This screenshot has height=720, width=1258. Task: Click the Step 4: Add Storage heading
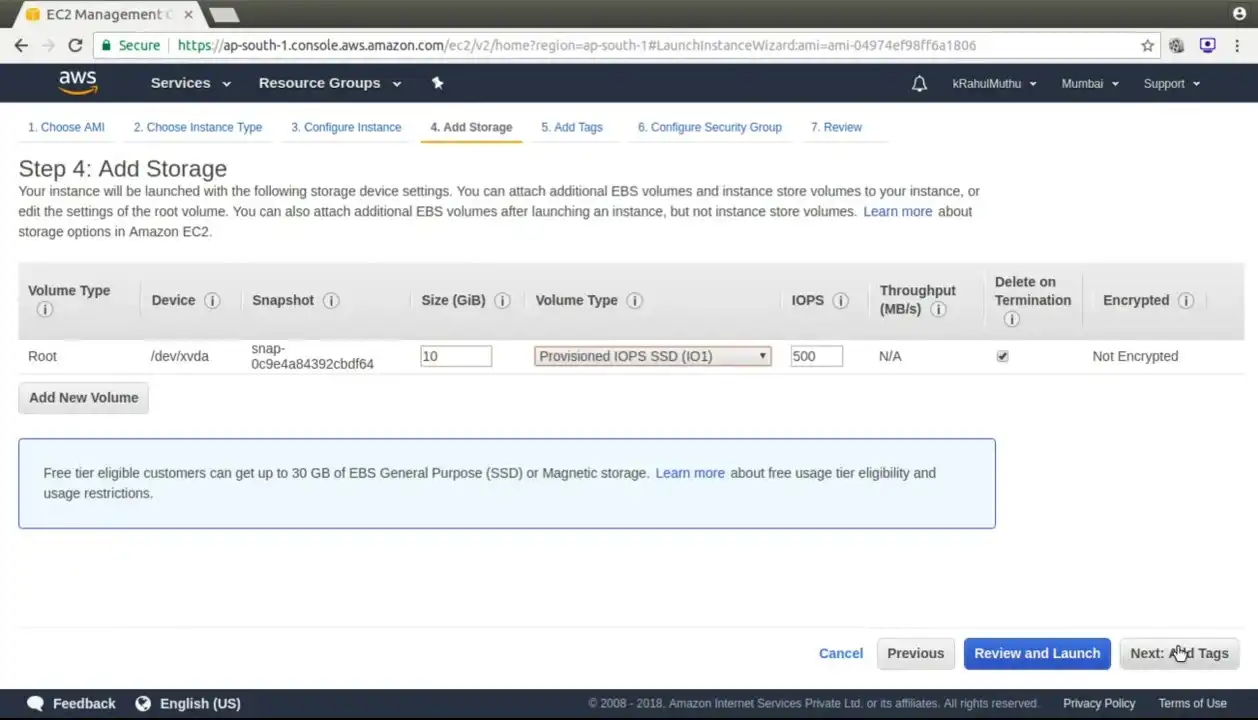coord(123,168)
